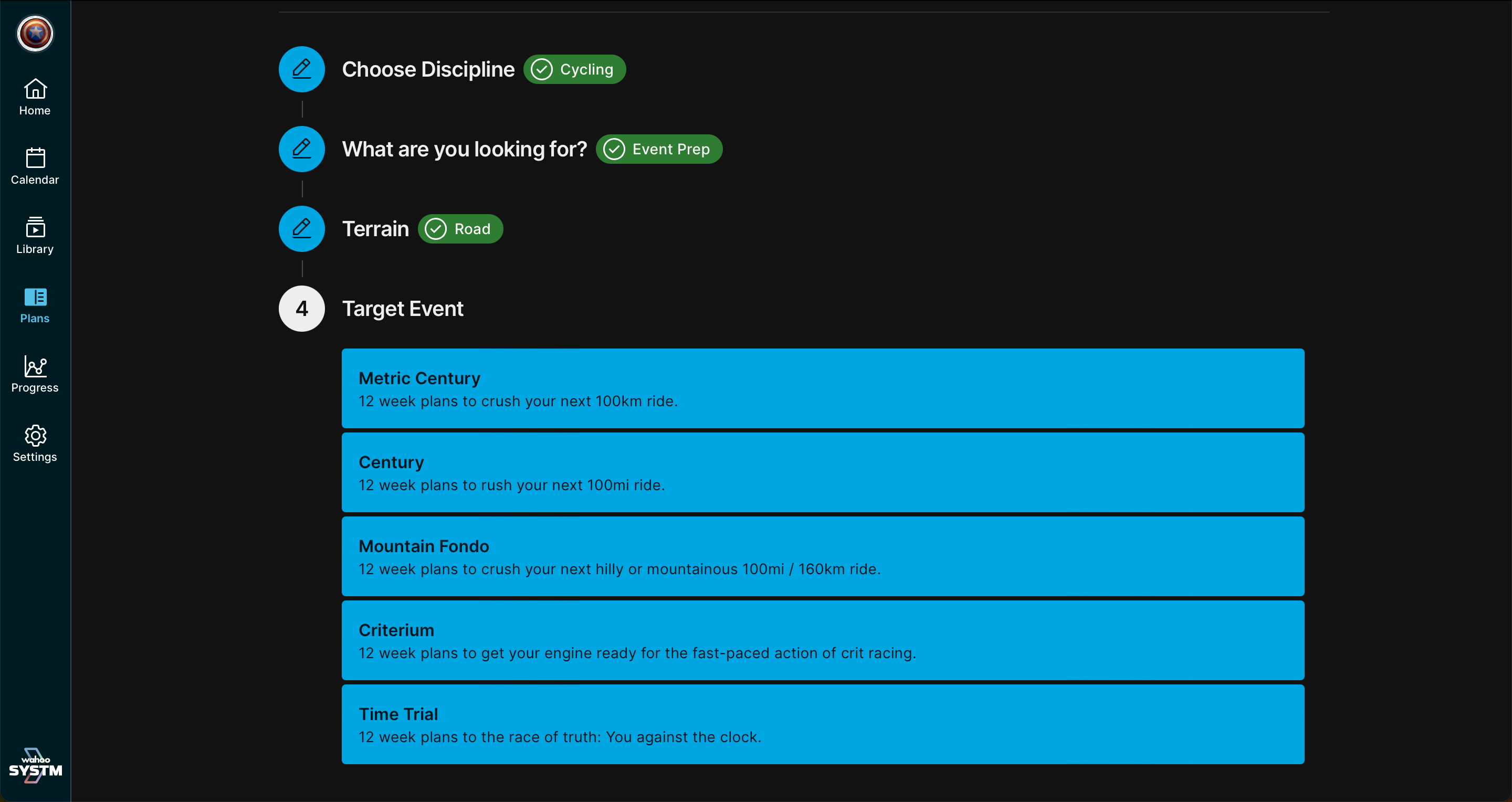1512x802 pixels.
Task: Click the Event Prep selection badge
Action: (x=658, y=149)
